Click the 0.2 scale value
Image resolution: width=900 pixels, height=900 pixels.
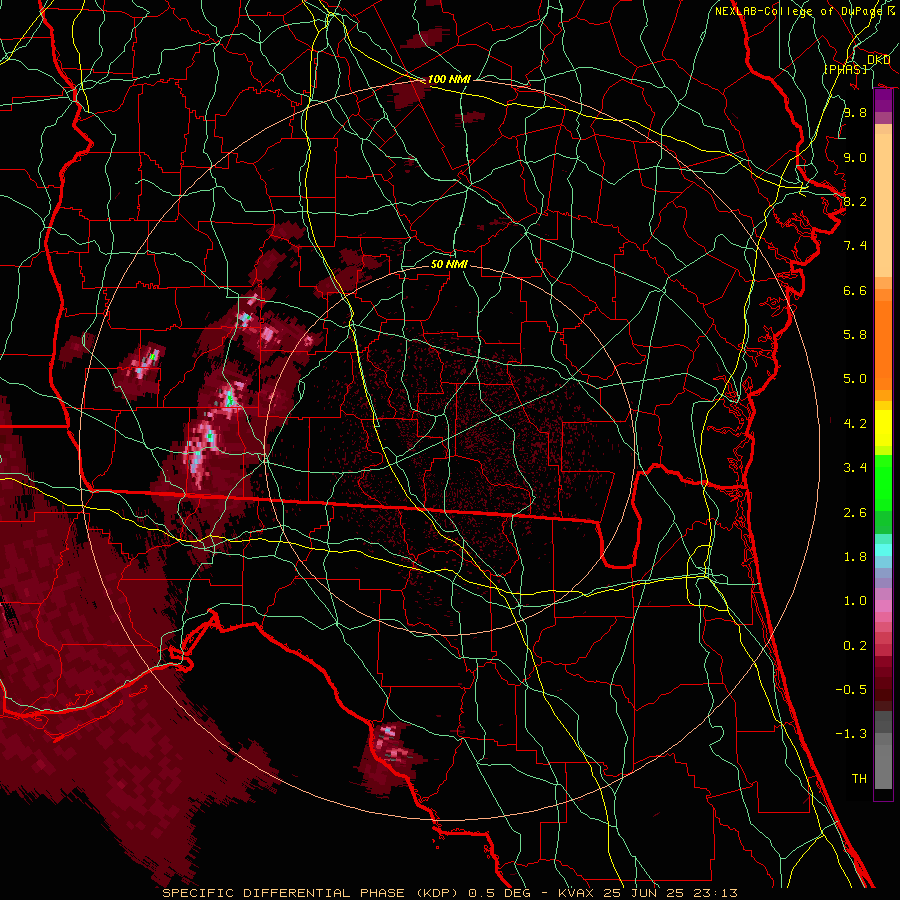pos(855,646)
